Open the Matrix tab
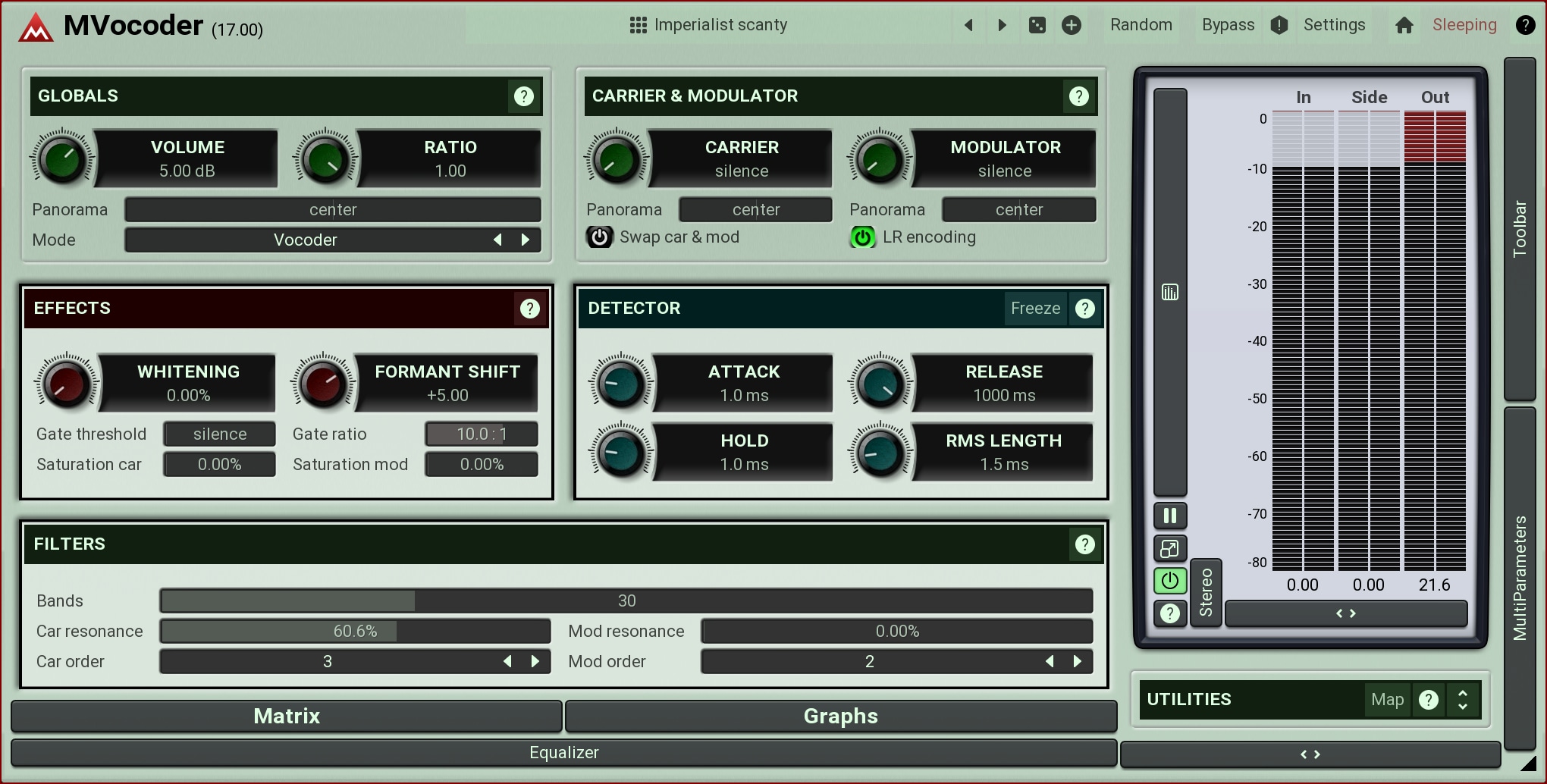The image size is (1547, 784). click(287, 716)
